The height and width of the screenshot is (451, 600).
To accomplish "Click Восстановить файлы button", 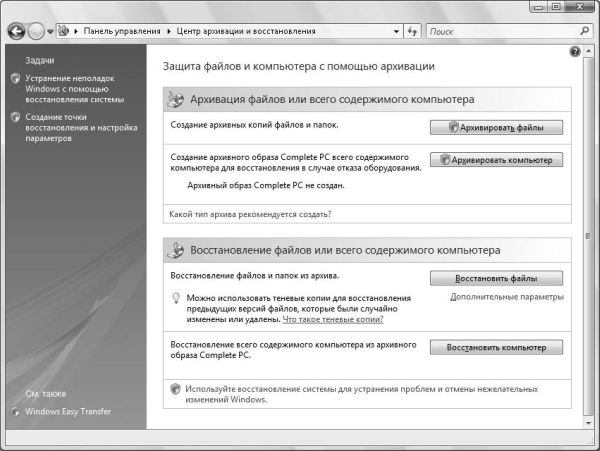I will point(496,278).
